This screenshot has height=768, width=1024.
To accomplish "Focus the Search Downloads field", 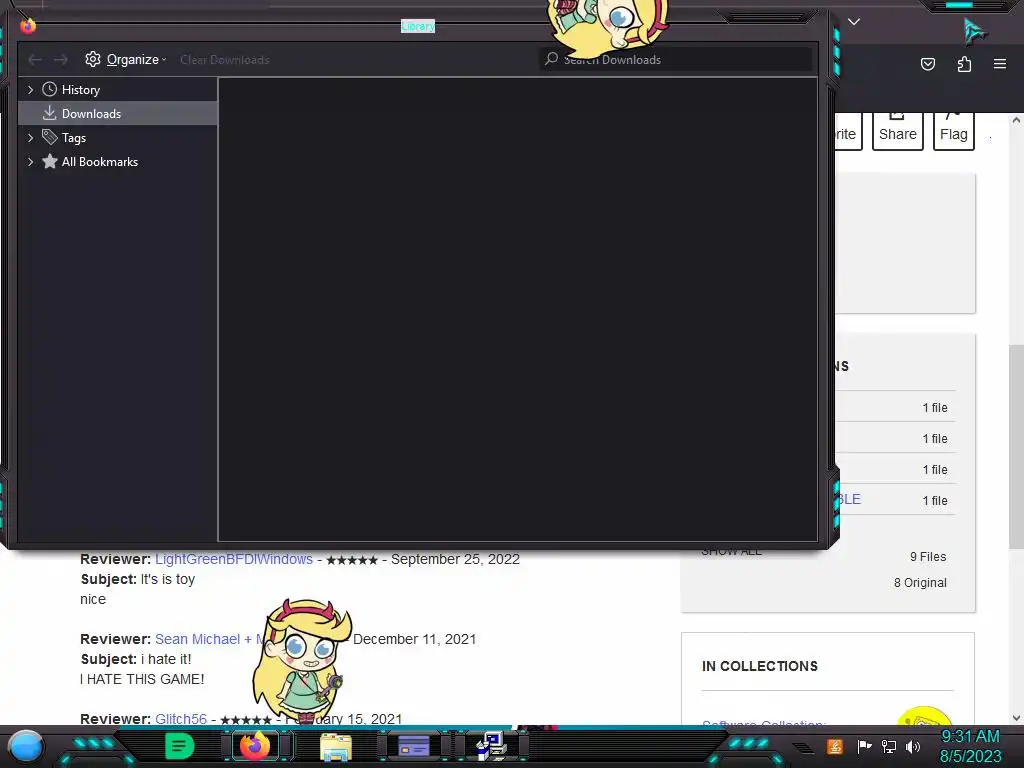I will coord(675,59).
